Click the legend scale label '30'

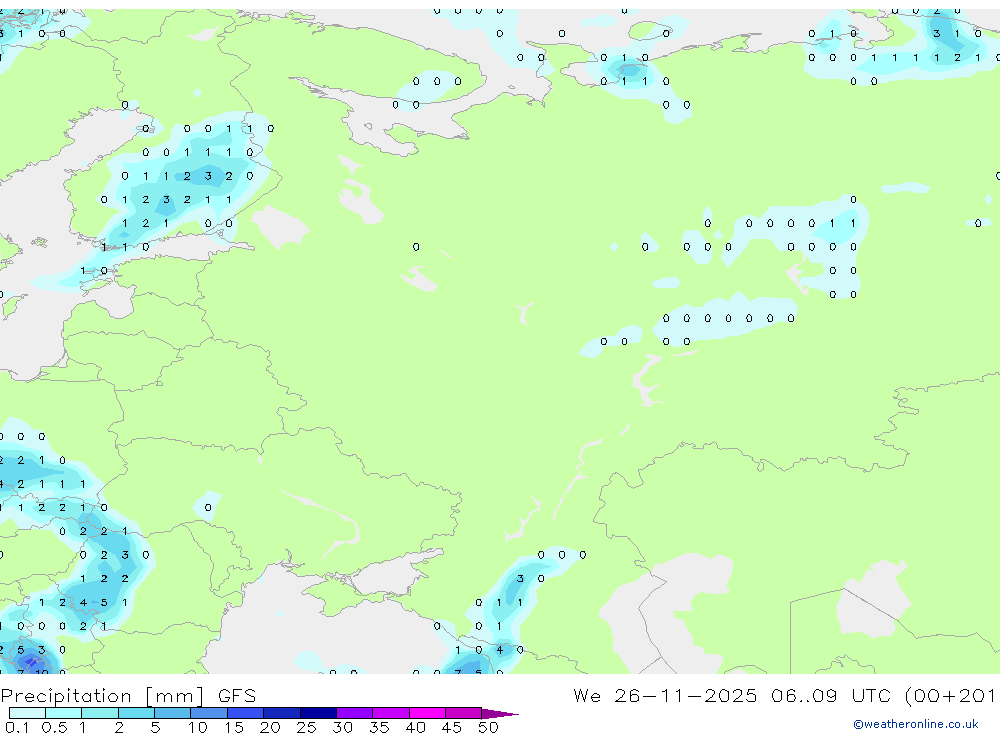[x=342, y=727]
